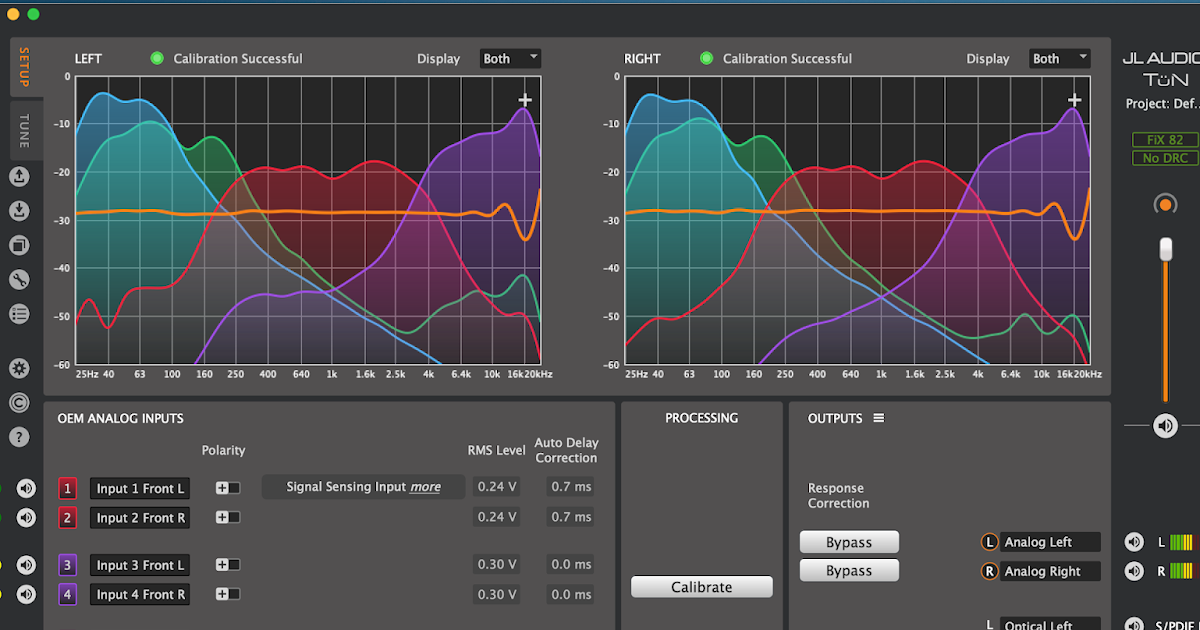Mute the Analog Right output speaker
Image resolution: width=1200 pixels, height=630 pixels.
tap(1134, 571)
